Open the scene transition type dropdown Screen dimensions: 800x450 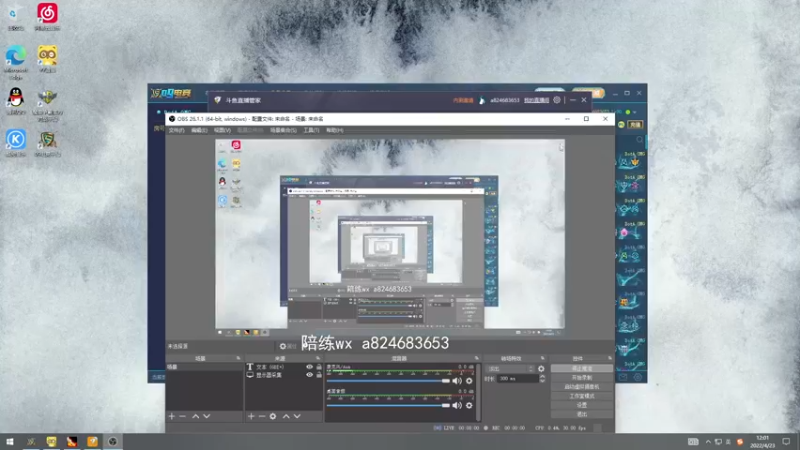coord(510,368)
